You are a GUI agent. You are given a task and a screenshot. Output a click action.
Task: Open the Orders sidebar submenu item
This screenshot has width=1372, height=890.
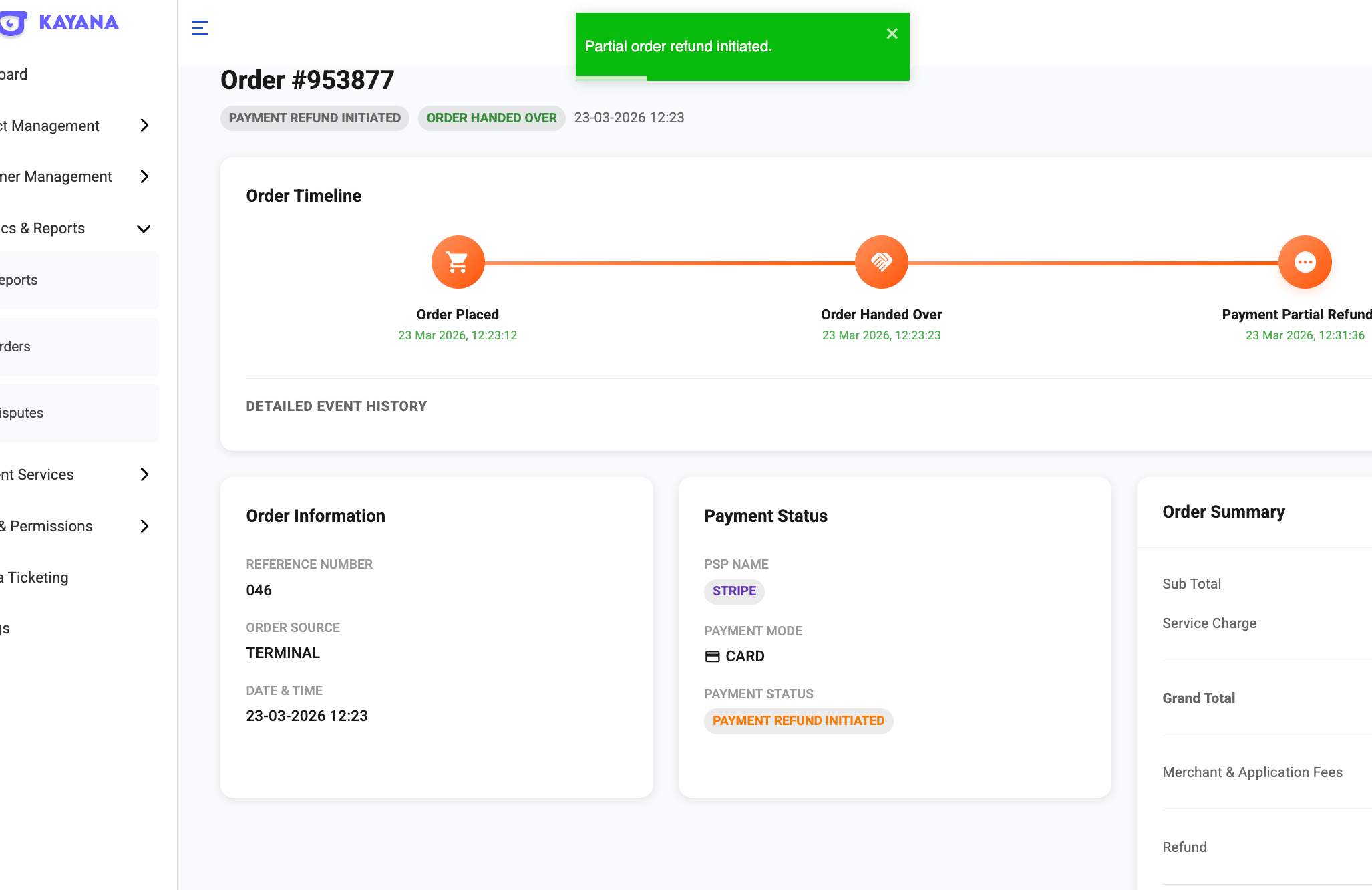pyautogui.click(x=79, y=347)
